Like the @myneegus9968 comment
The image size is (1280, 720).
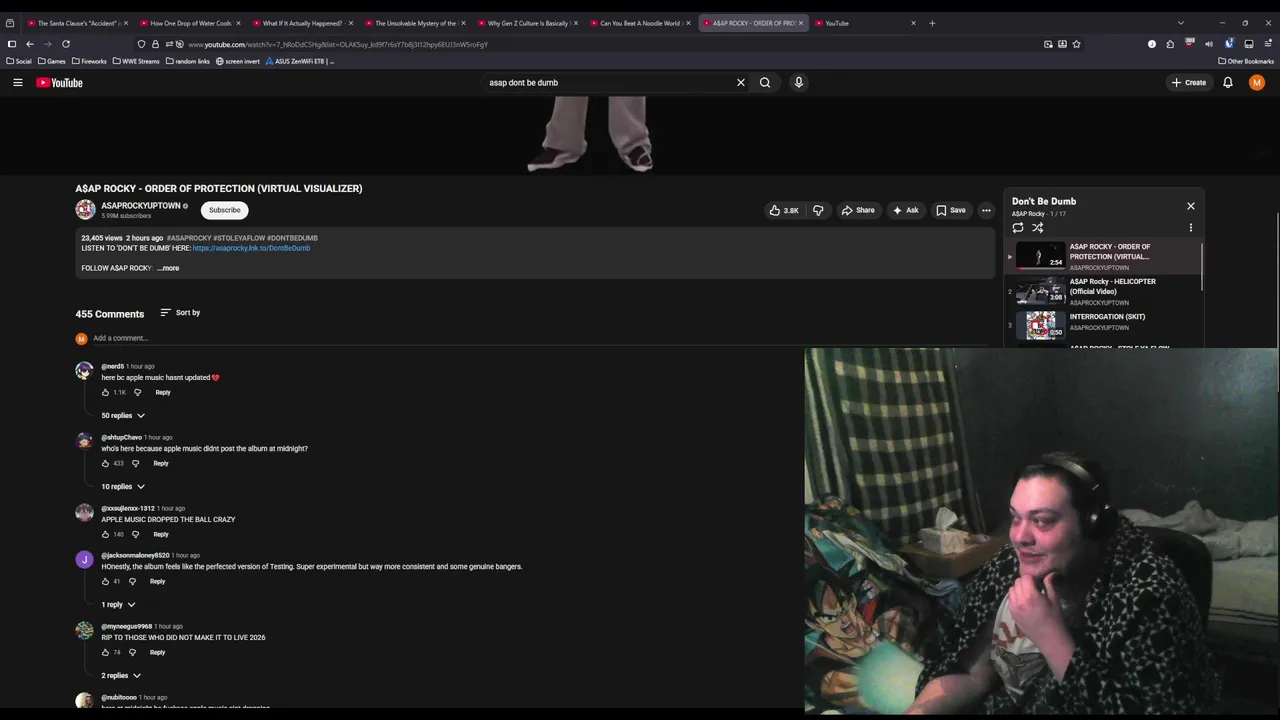(105, 653)
